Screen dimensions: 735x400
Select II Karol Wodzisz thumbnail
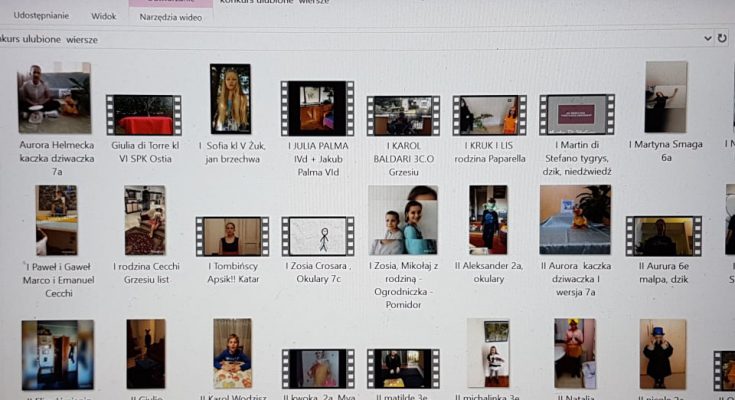232,354
